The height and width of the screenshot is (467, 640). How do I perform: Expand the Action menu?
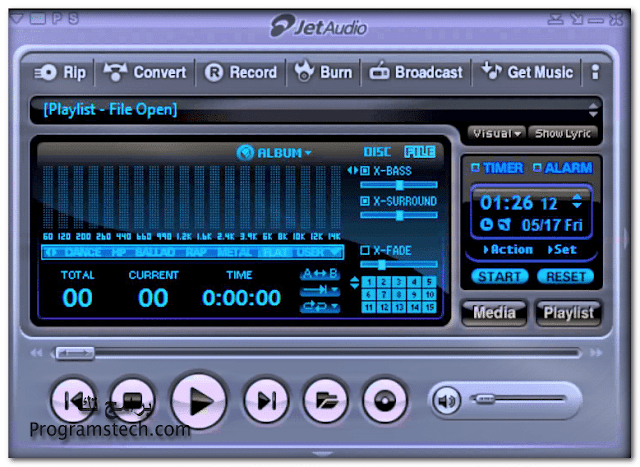click(508, 249)
